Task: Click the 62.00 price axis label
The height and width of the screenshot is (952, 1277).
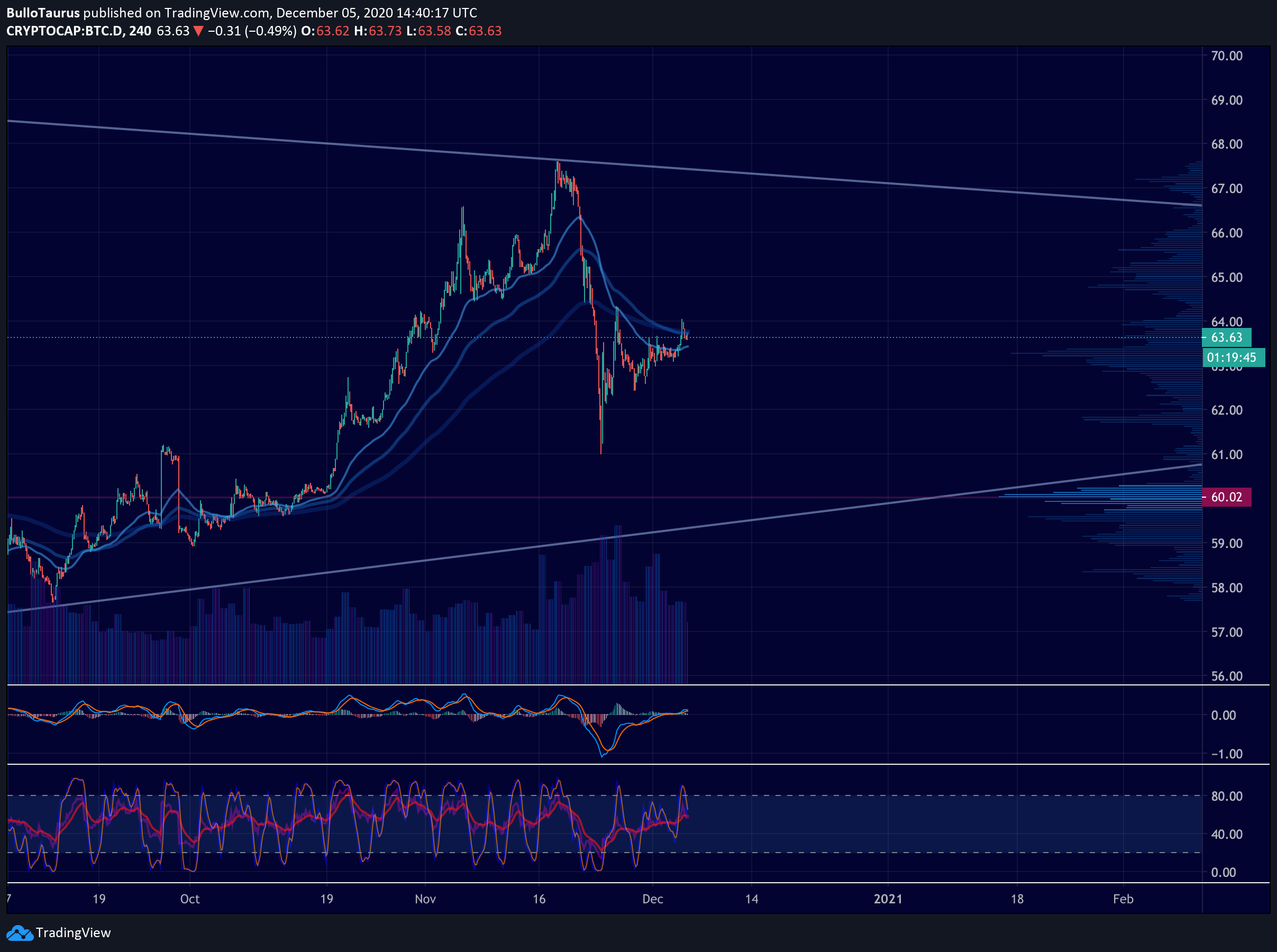Action: tap(1226, 410)
